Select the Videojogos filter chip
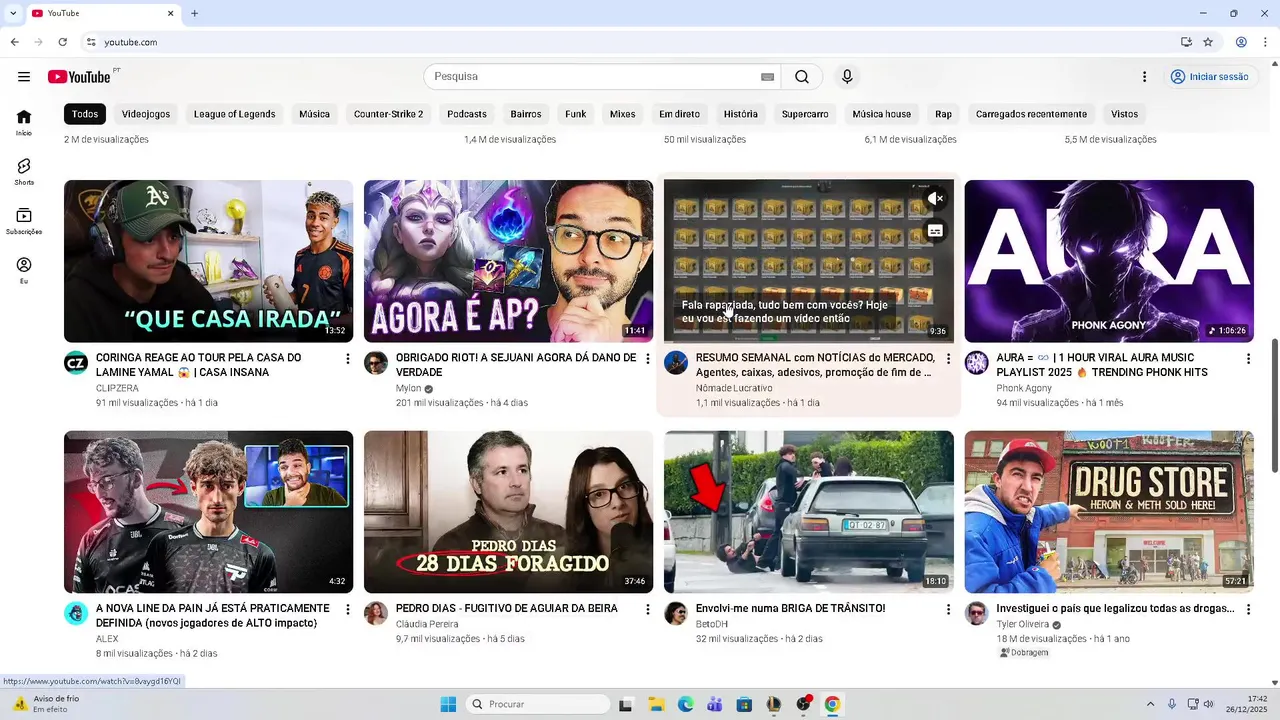The image size is (1280, 720). [146, 114]
